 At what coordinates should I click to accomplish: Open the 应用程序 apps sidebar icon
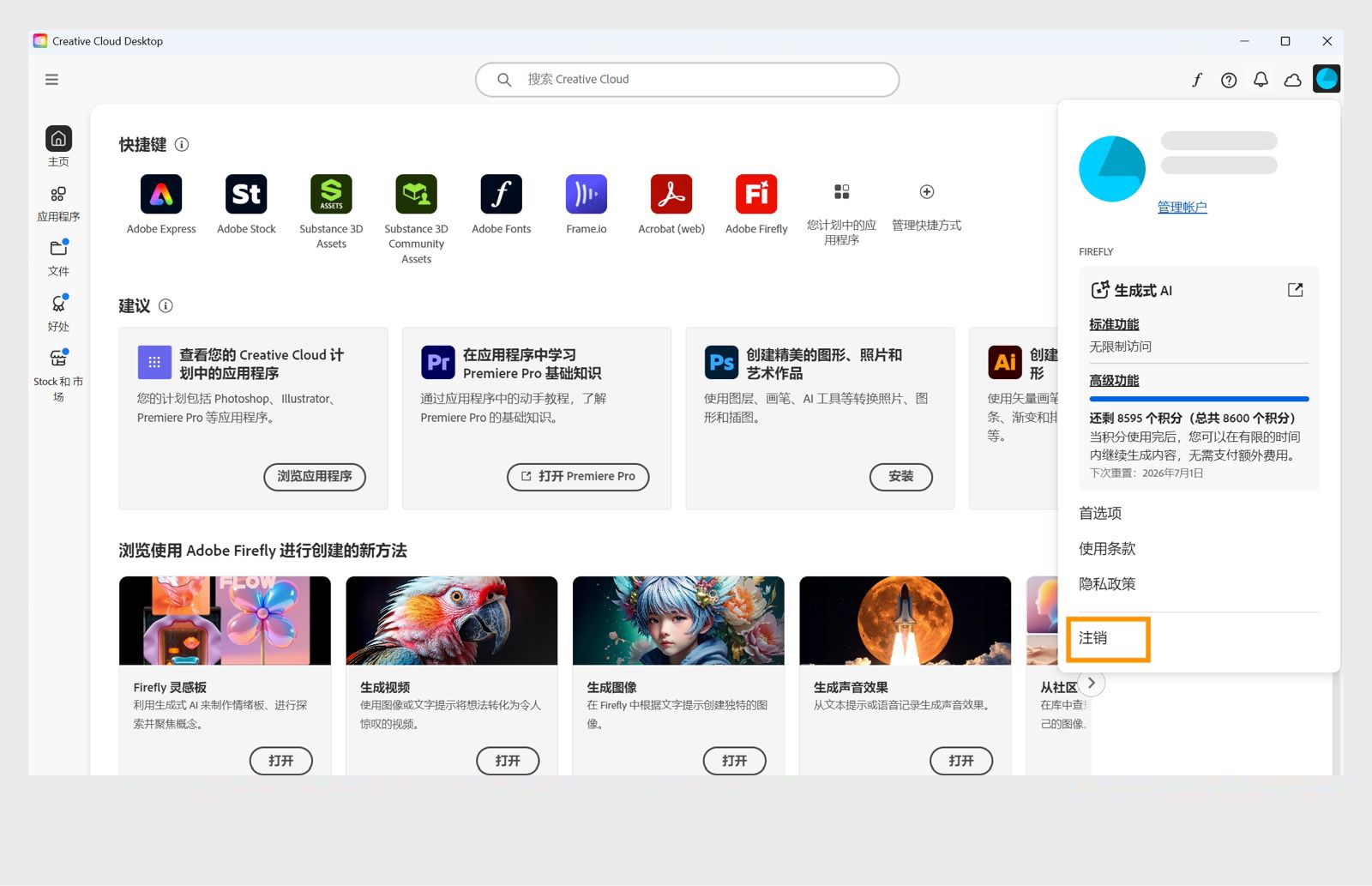tap(58, 194)
